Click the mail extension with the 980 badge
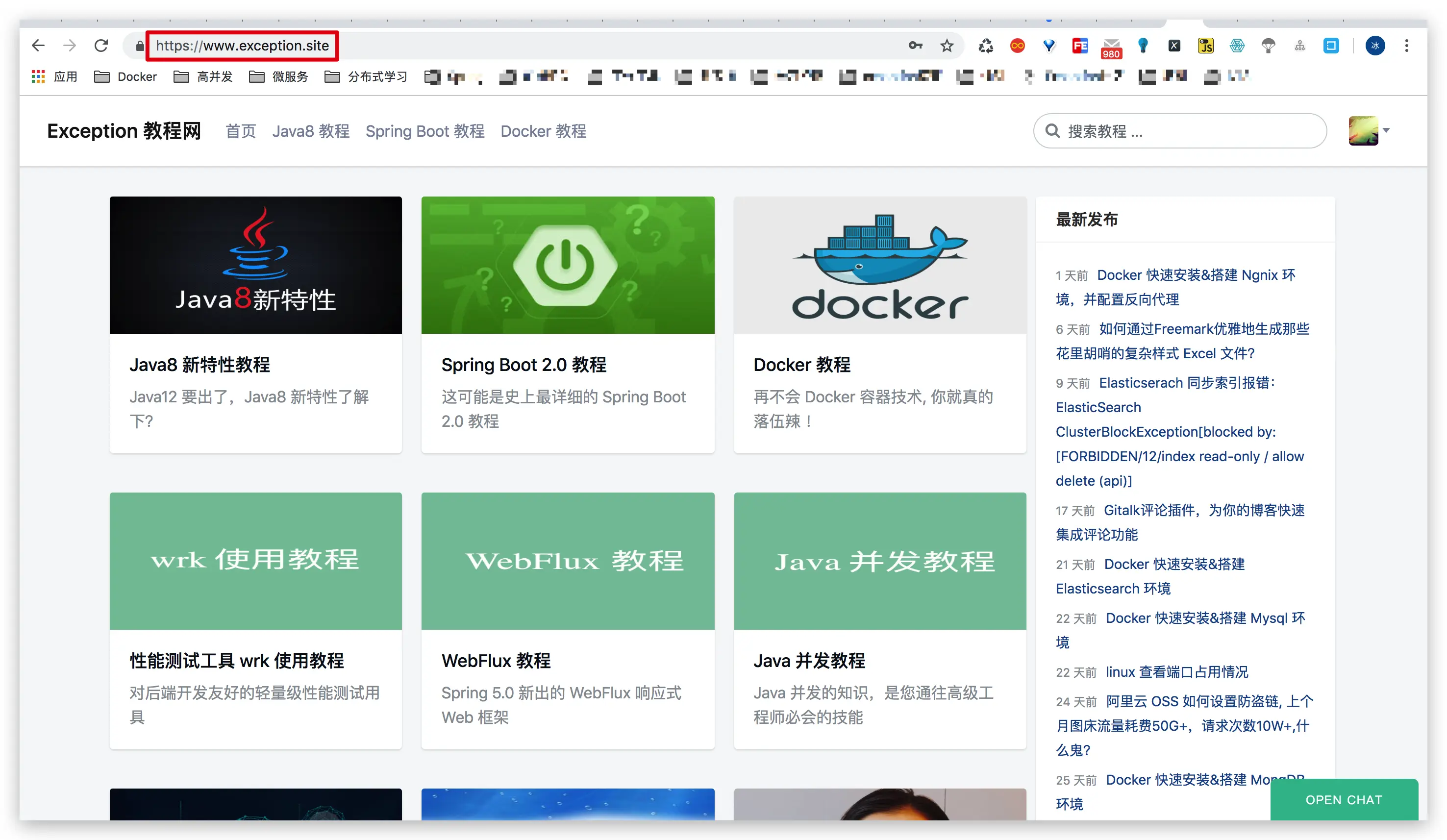 1111,47
